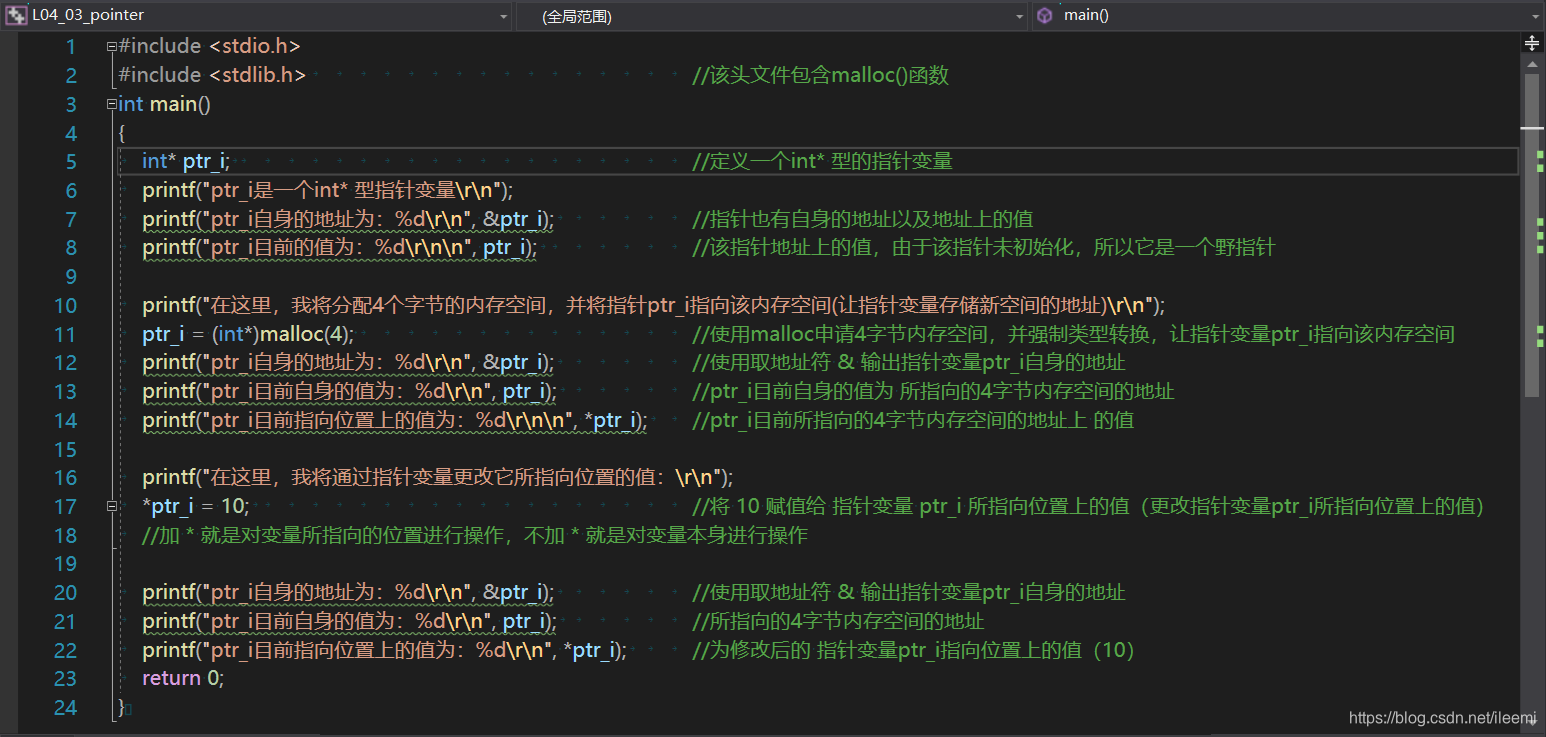The width and height of the screenshot is (1546, 737).
Task: Click on "#include <stdlib.h>" text
Action: pyautogui.click(x=212, y=75)
